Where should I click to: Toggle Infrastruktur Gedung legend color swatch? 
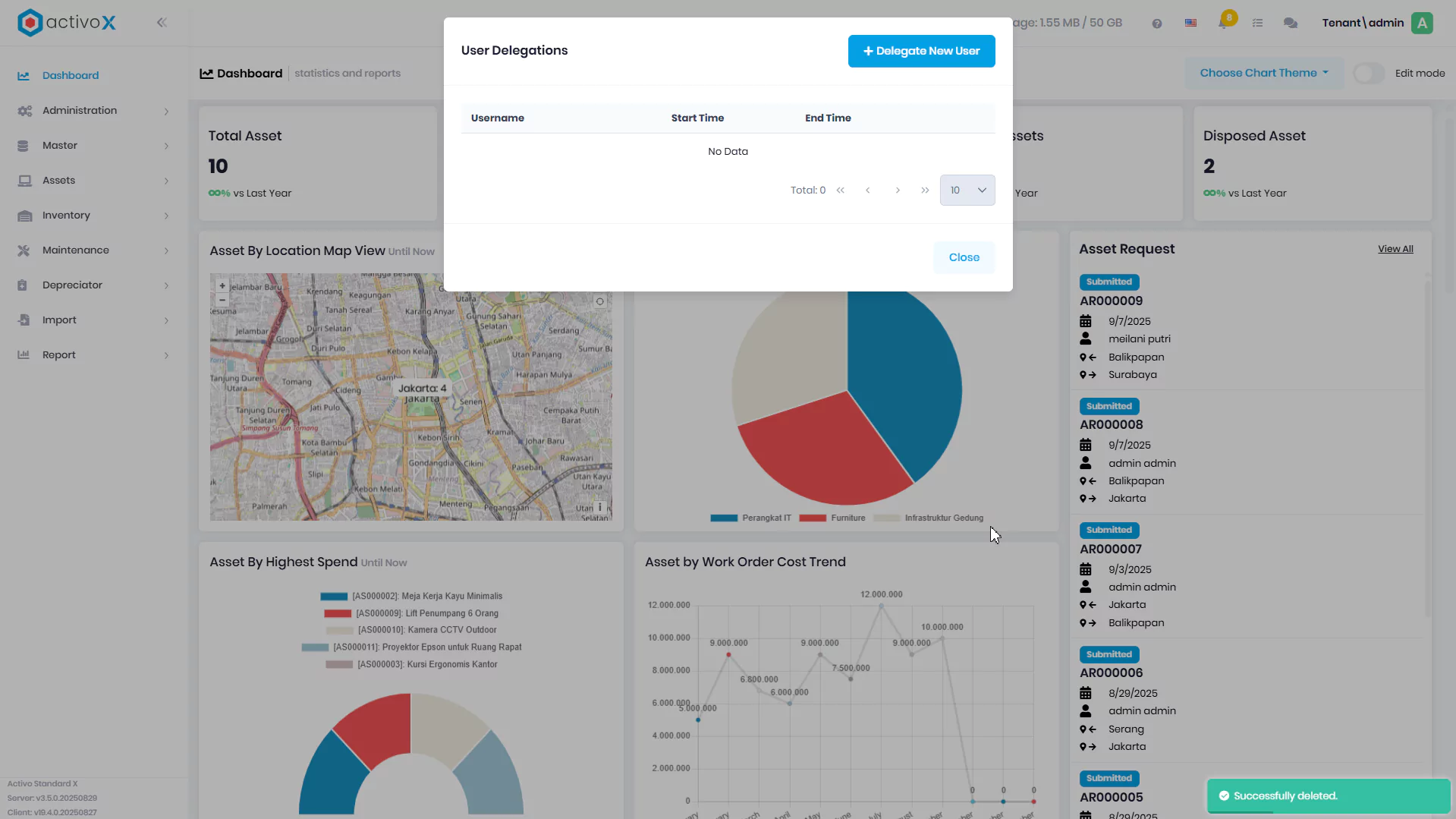click(887, 518)
